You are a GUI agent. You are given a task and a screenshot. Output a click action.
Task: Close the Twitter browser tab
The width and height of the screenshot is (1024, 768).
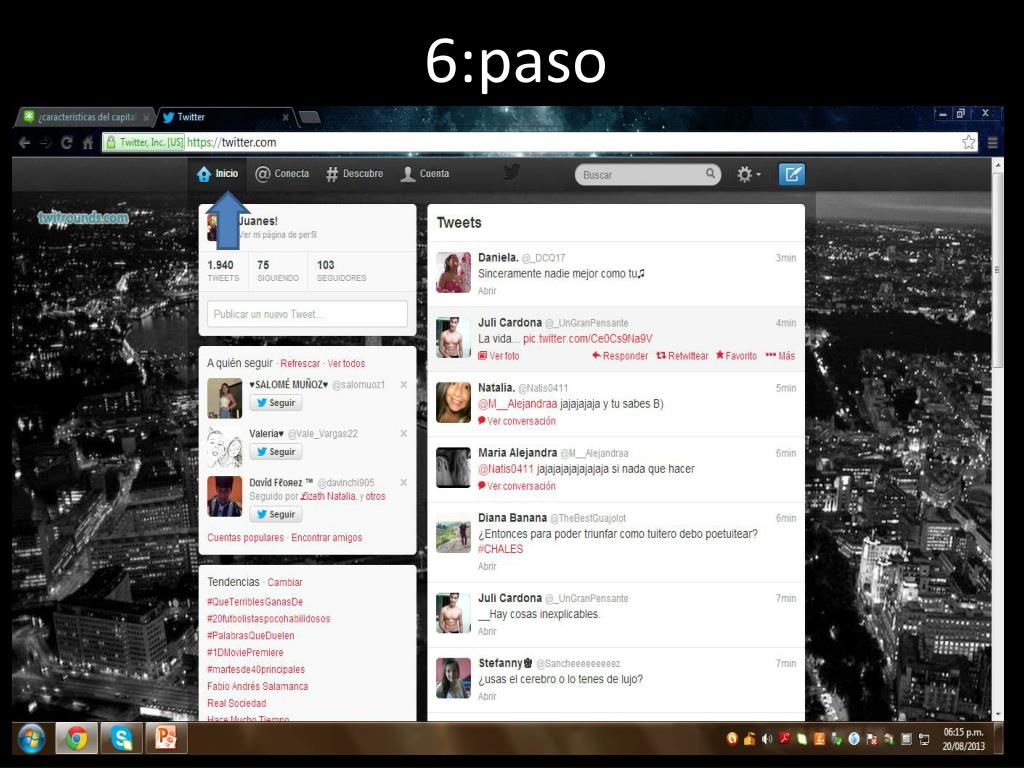tap(285, 118)
